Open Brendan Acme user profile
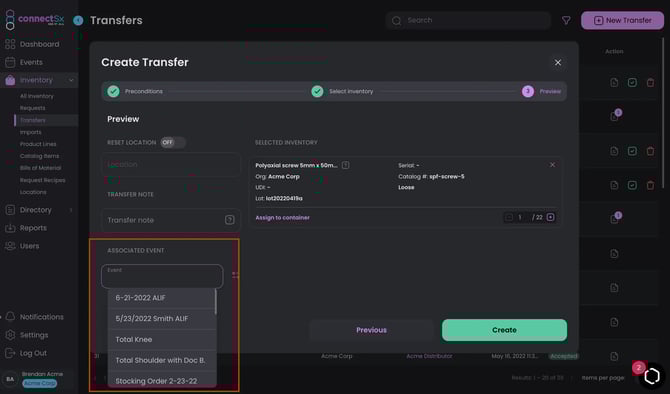Screen dimensions: 670x394 (x=42, y=374)
